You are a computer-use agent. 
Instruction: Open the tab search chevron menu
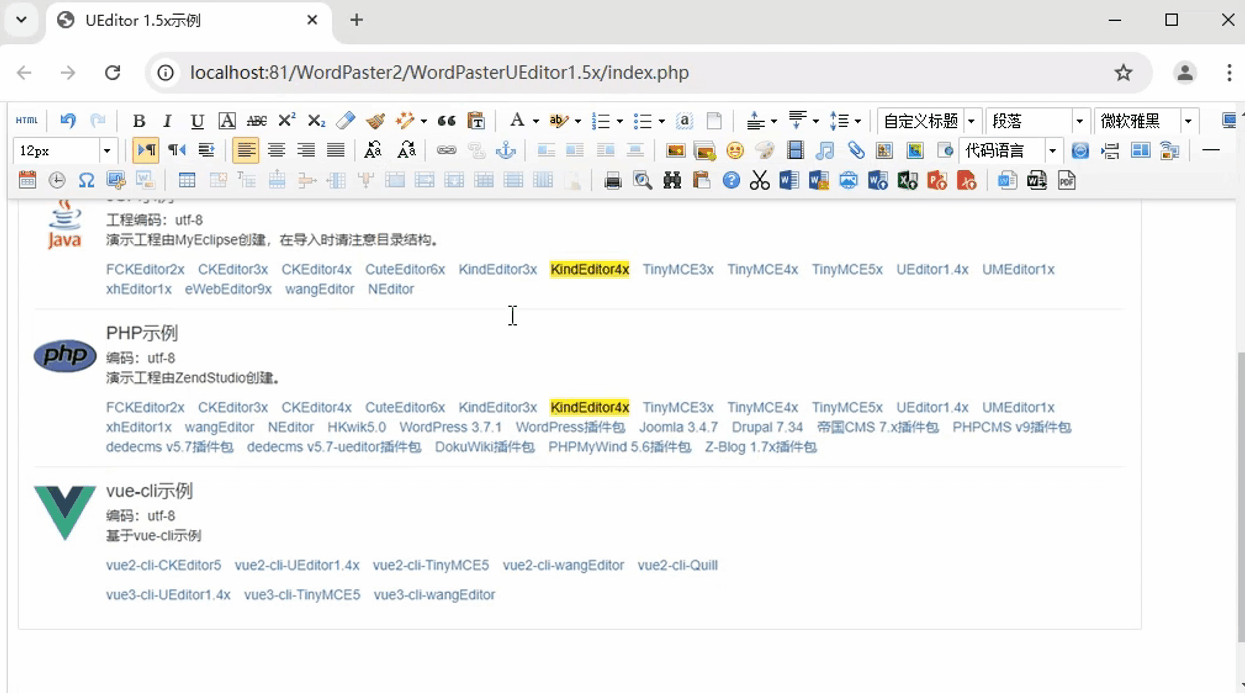21,20
